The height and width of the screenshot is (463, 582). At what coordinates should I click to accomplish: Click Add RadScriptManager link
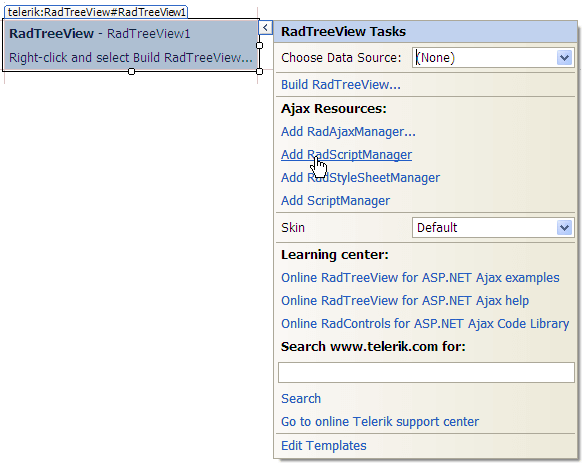click(x=346, y=155)
